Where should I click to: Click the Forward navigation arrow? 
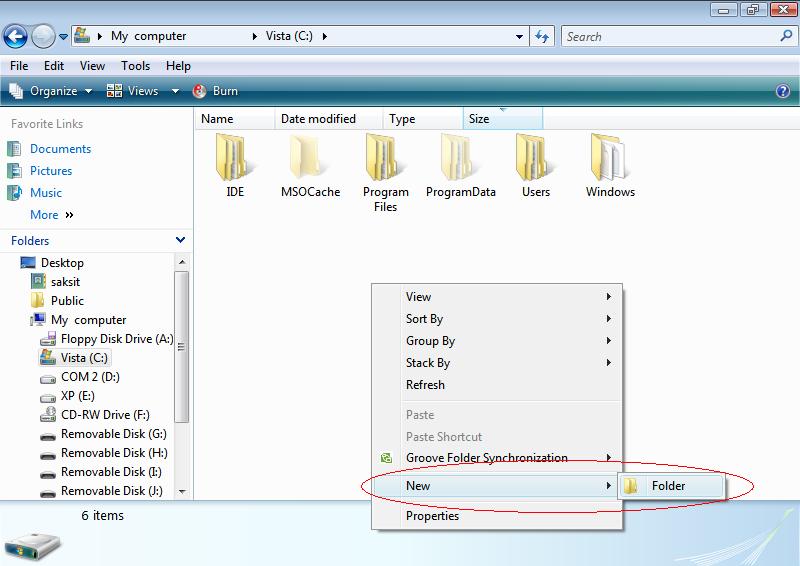point(43,37)
